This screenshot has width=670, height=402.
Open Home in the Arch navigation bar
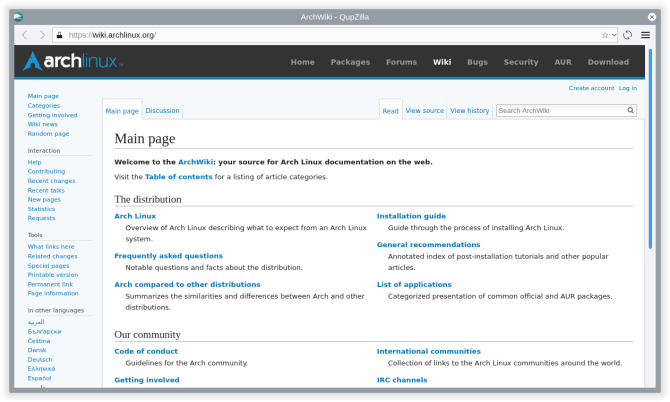click(x=303, y=62)
